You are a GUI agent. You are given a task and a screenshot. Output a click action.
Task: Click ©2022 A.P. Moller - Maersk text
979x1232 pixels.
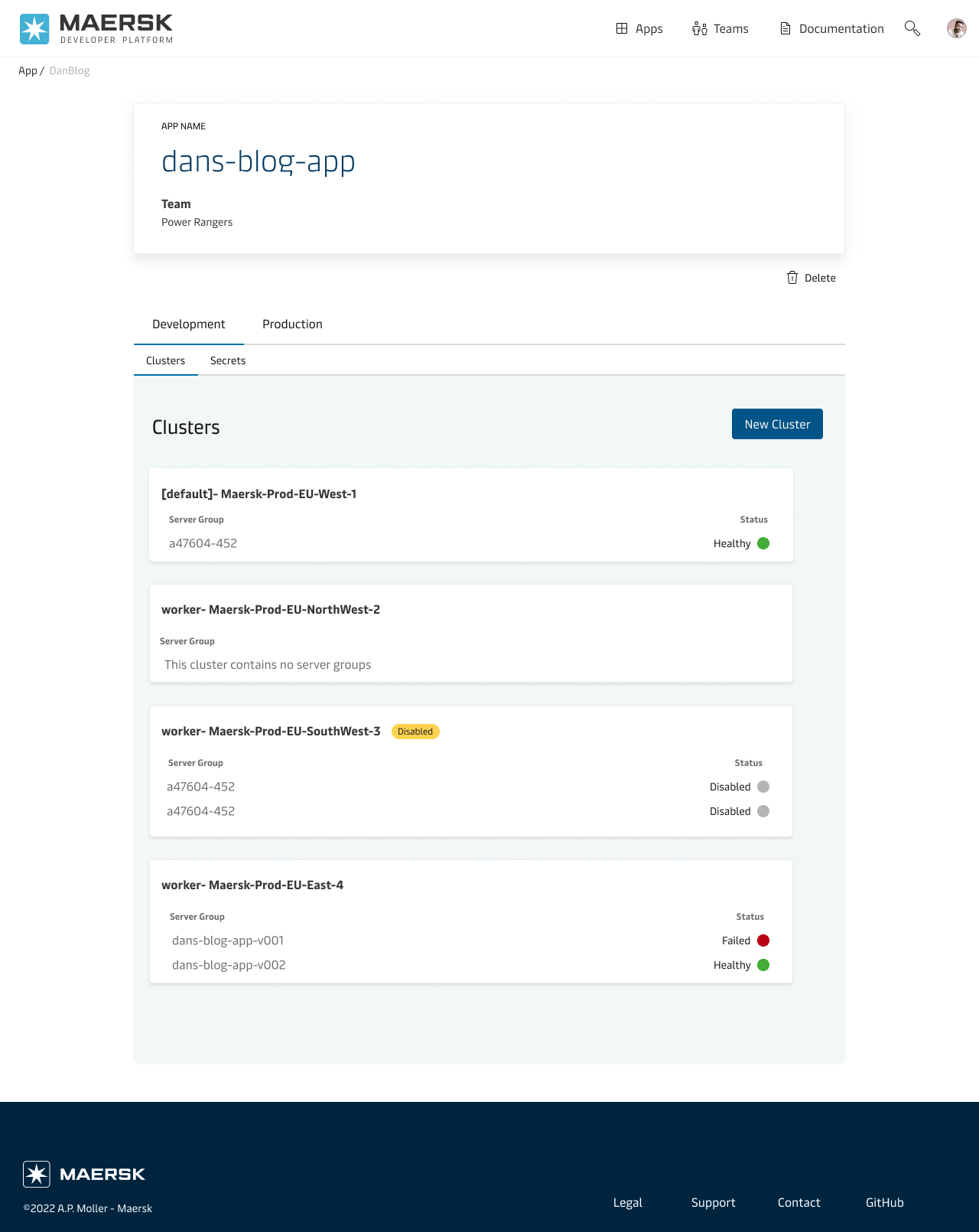88,1208
